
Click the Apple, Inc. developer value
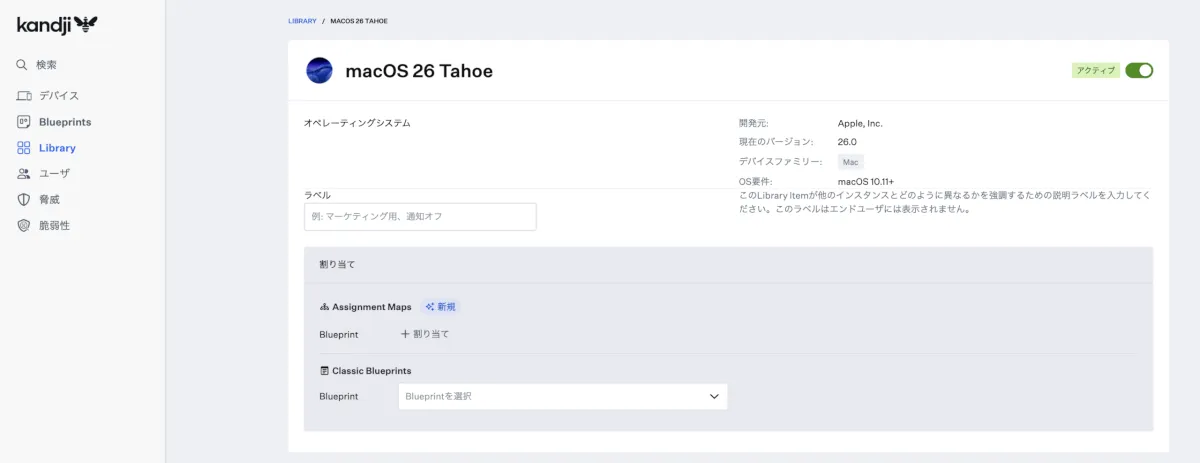click(860, 123)
